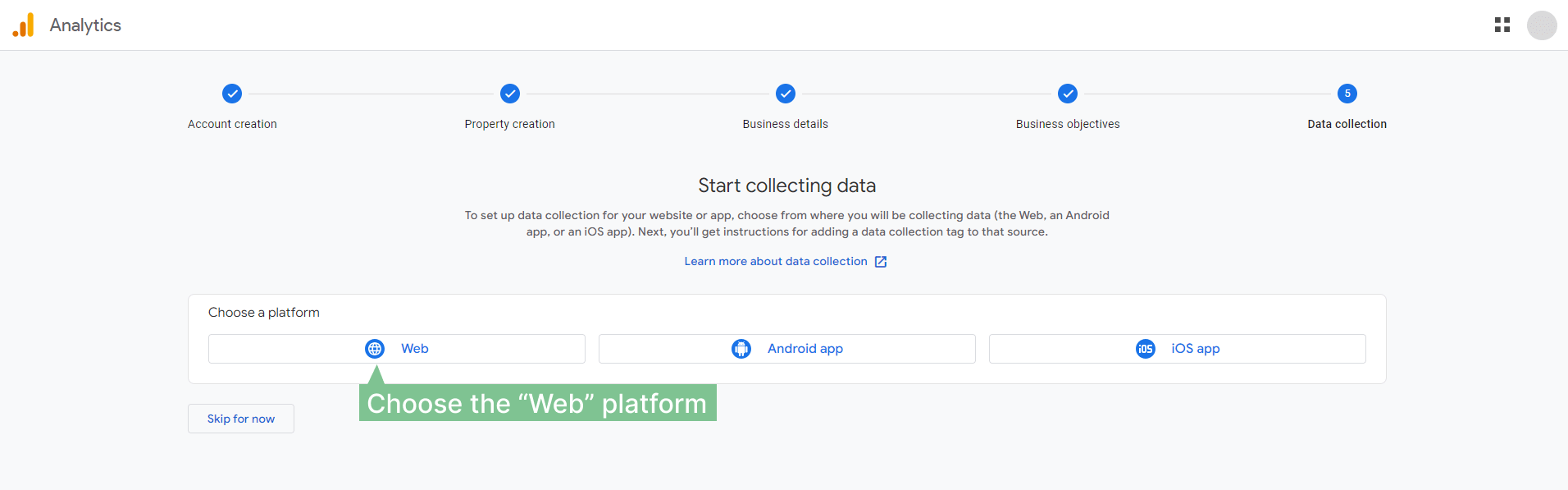Click the step 5 Data collection circle
This screenshot has width=1568, height=490.
[x=1347, y=94]
